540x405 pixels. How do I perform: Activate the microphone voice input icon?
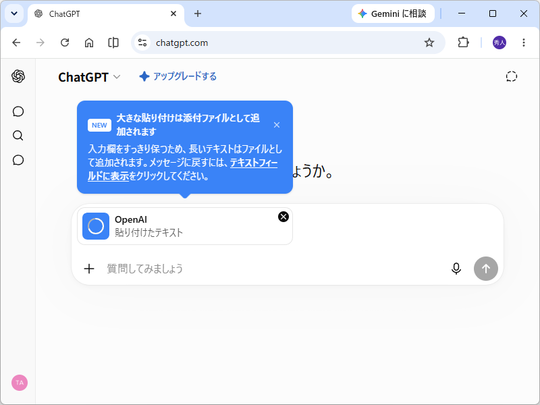[456, 269]
